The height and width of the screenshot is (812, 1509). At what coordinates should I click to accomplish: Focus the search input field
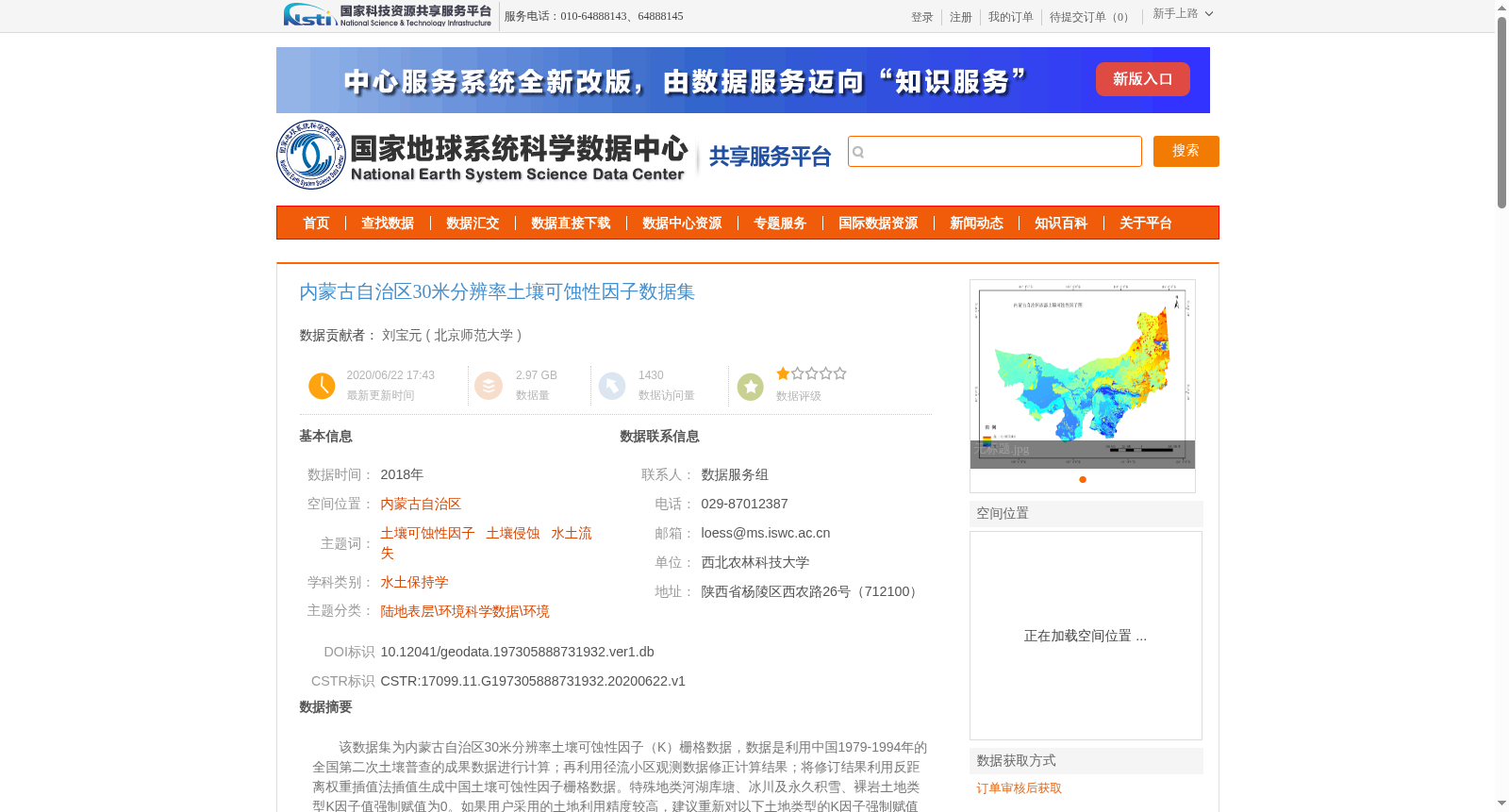tap(995, 151)
